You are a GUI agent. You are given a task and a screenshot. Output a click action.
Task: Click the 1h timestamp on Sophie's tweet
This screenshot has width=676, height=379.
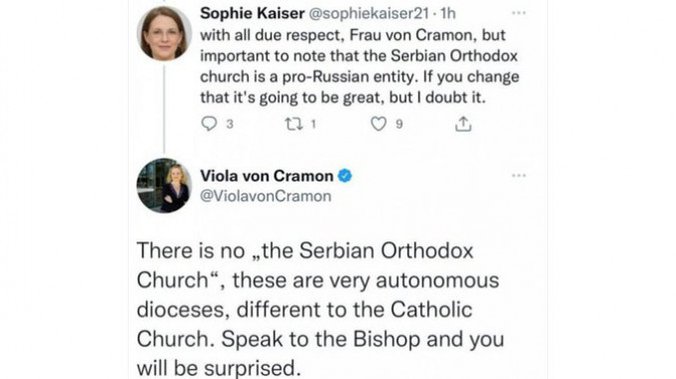point(448,13)
